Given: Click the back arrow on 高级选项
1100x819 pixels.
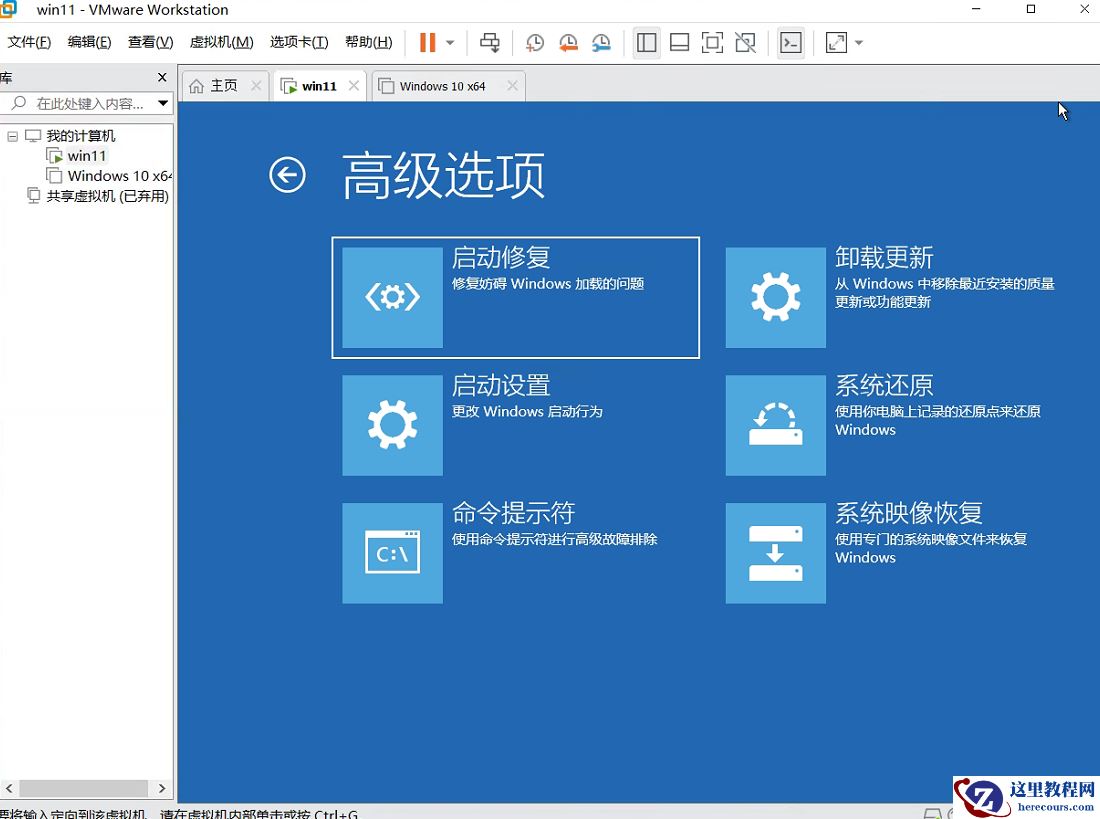Looking at the screenshot, I should pos(287,176).
